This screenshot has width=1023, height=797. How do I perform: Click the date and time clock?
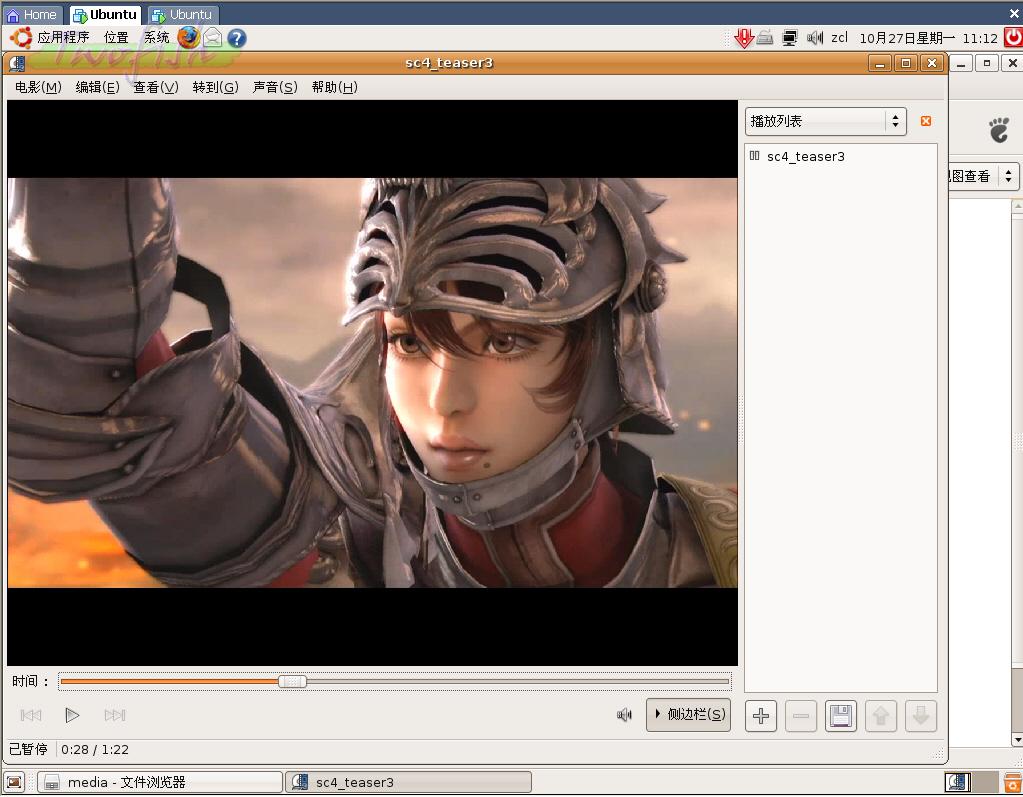928,38
